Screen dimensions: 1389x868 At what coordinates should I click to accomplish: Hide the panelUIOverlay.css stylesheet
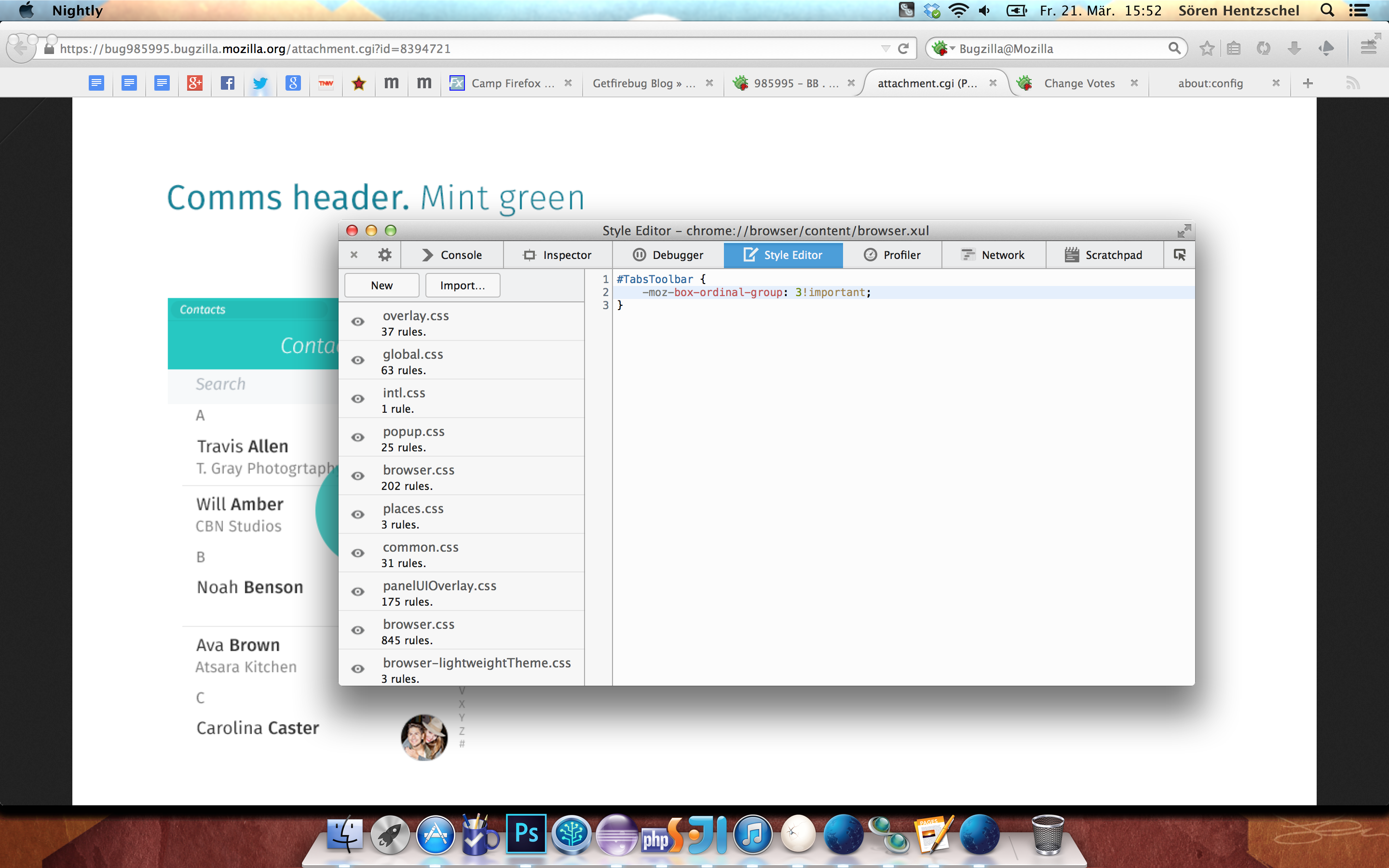pyautogui.click(x=357, y=592)
